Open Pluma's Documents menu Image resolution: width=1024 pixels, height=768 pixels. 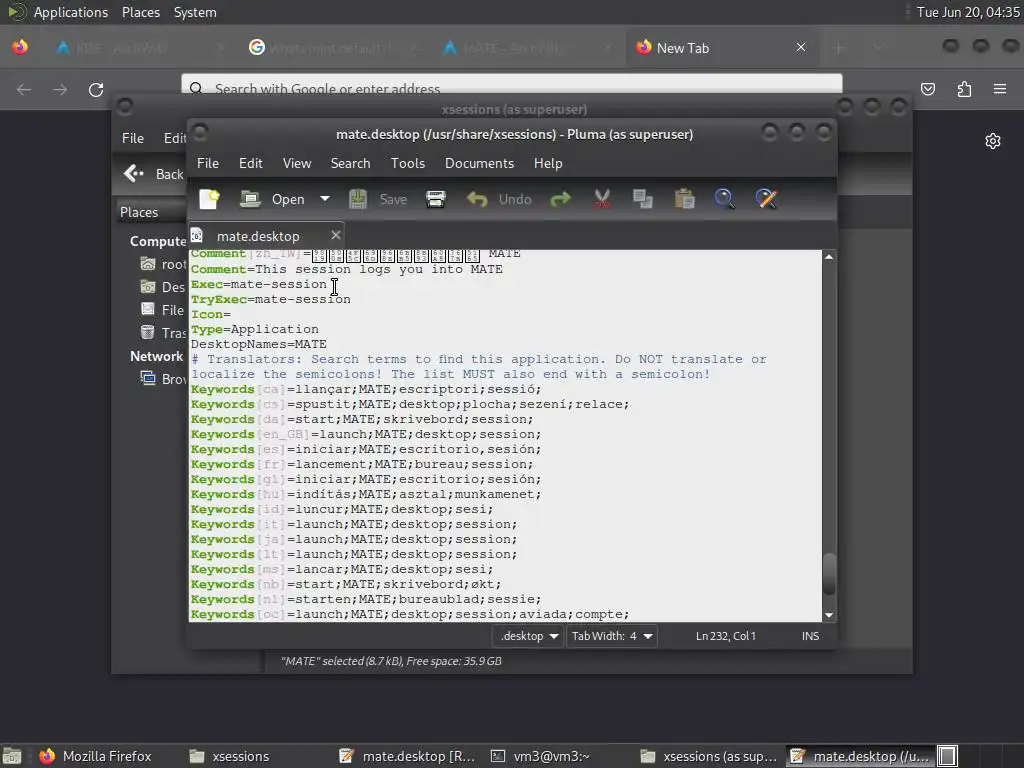479,163
